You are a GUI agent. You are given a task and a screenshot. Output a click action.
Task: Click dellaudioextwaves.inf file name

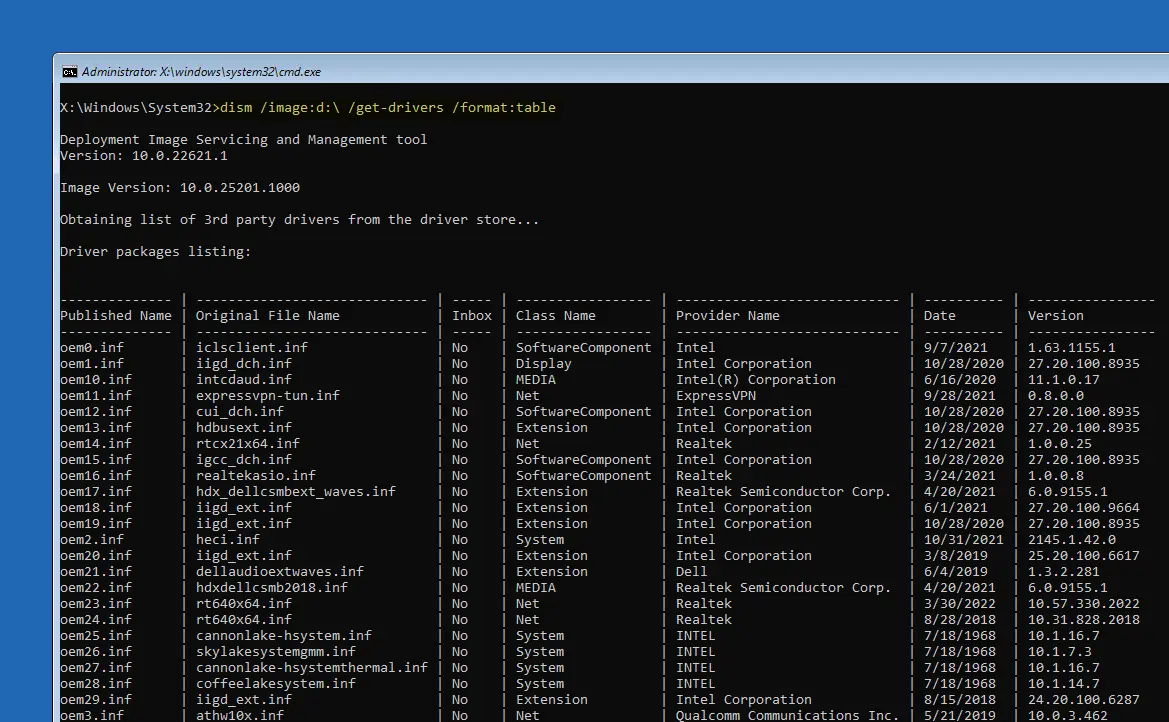click(x=280, y=571)
